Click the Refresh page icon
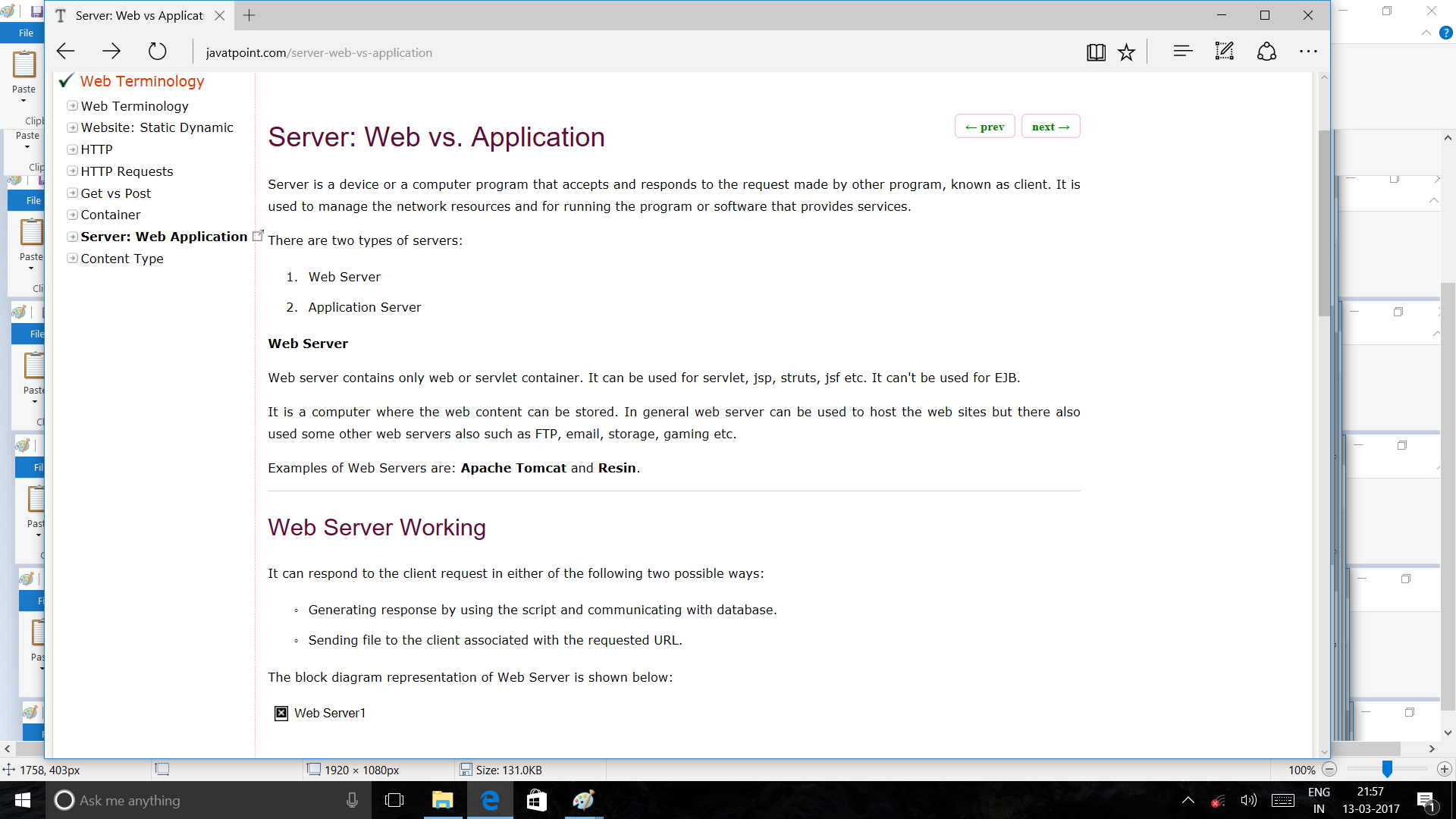This screenshot has width=1456, height=819. [157, 52]
